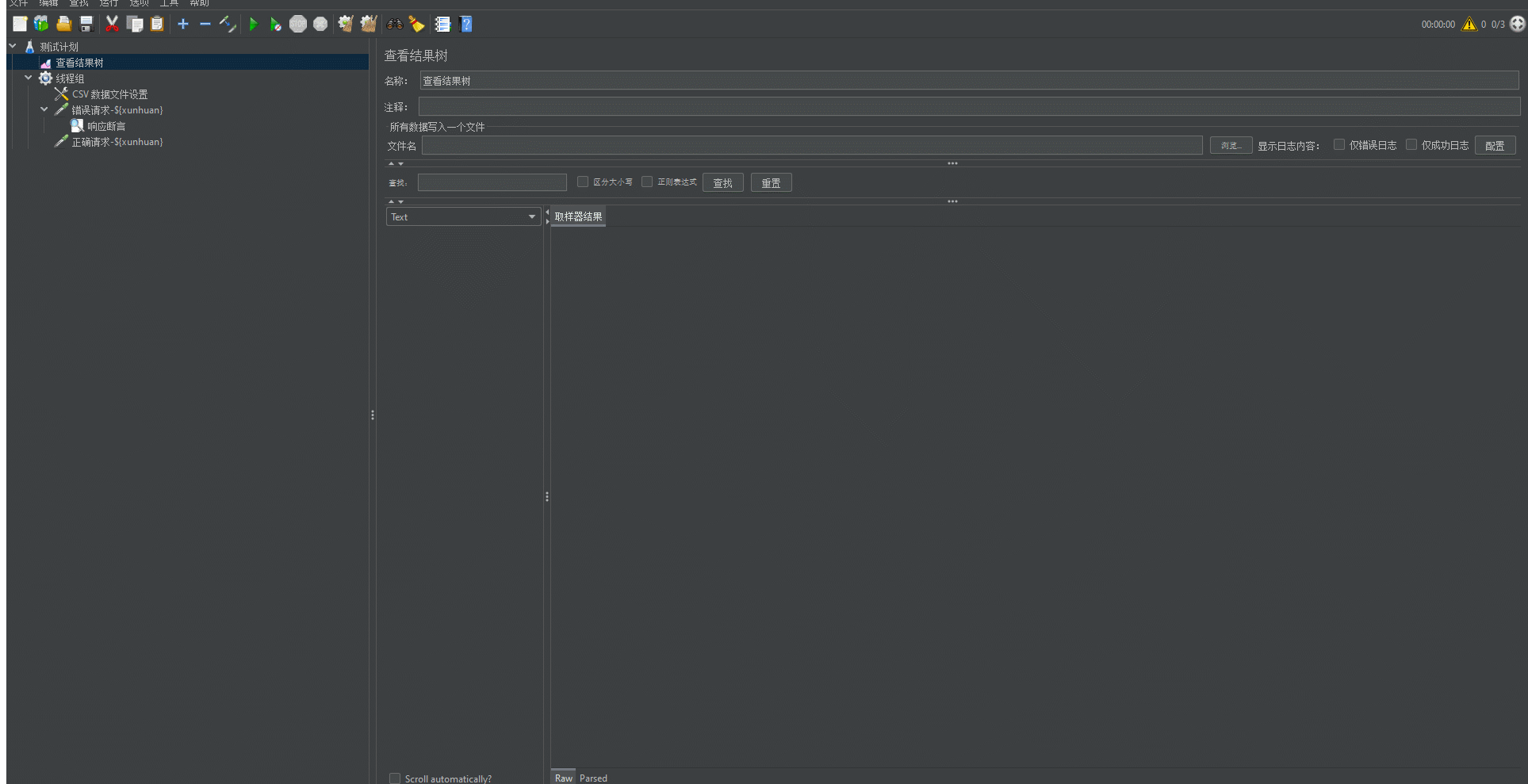This screenshot has width=1528, height=784.
Task: Open the Templates icon in toolbar
Action: 41,25
